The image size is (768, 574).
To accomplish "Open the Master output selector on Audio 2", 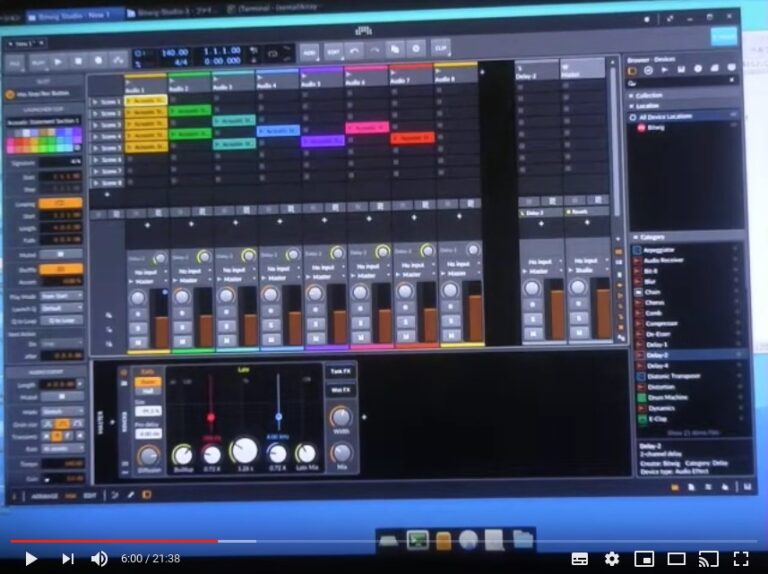I will coord(192,280).
